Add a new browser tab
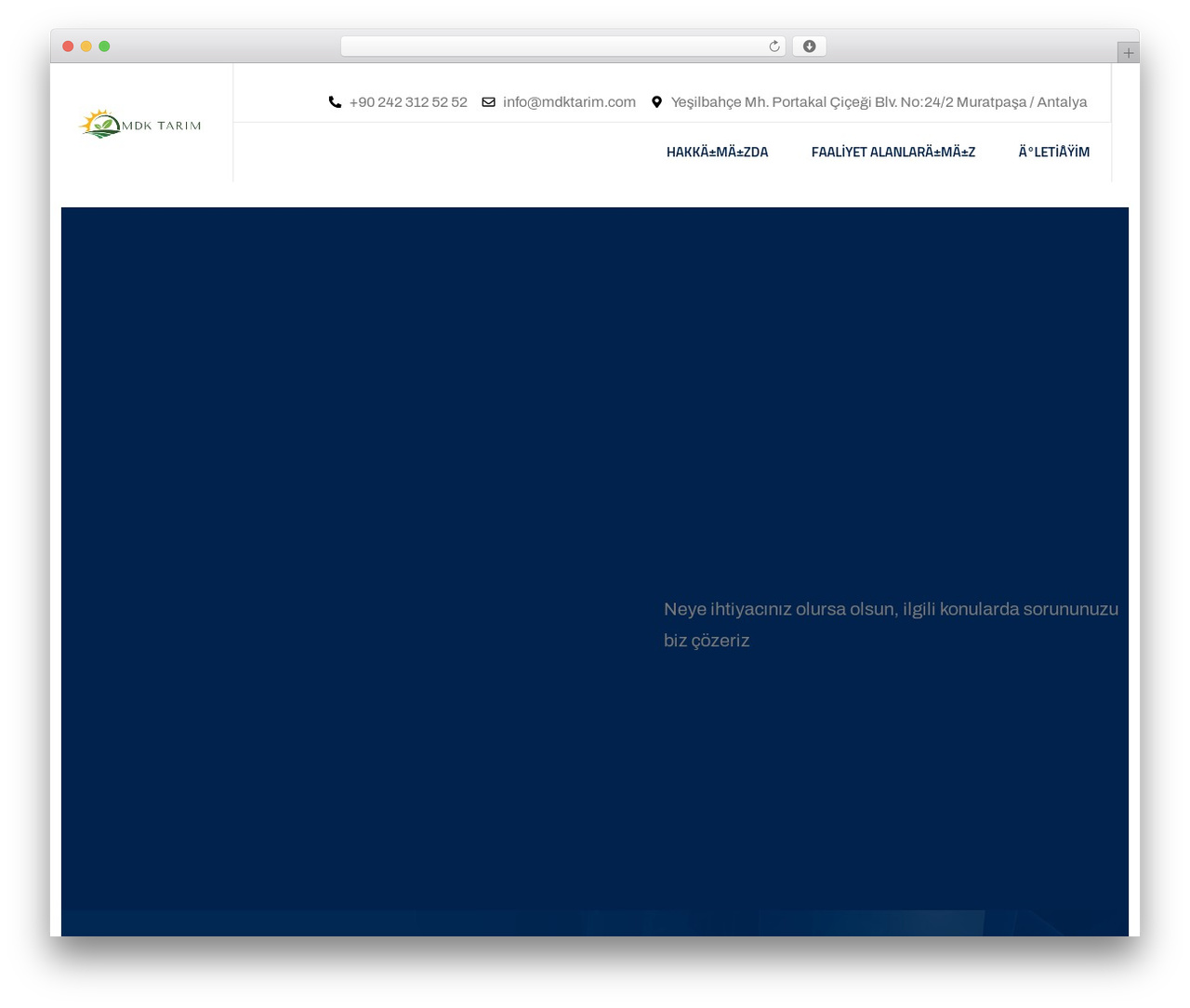1190x1008 pixels. (x=1128, y=53)
